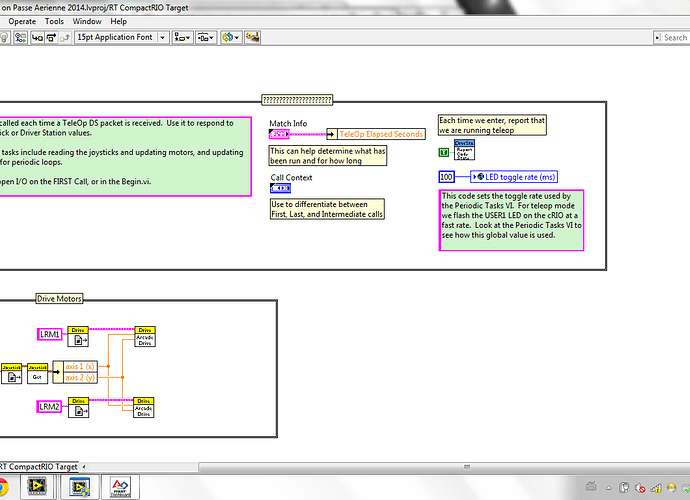Viewport: 690px width, 500px height.
Task: Select lower Arcade Drive VI
Action: pyautogui.click(x=143, y=407)
